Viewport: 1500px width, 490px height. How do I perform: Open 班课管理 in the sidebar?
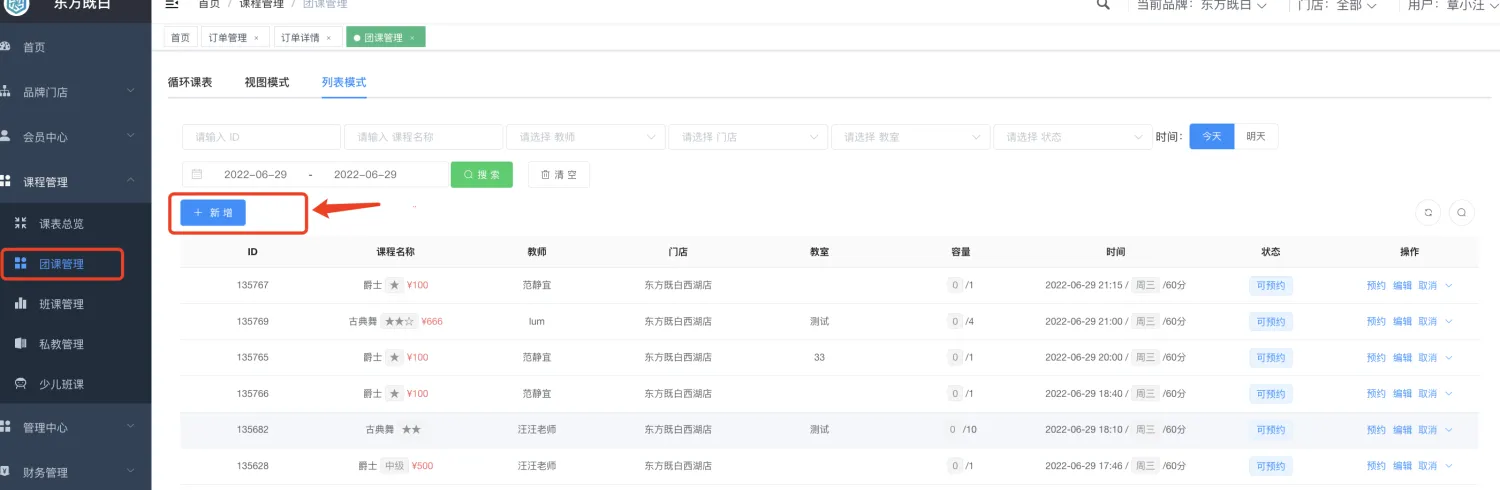click(x=61, y=304)
